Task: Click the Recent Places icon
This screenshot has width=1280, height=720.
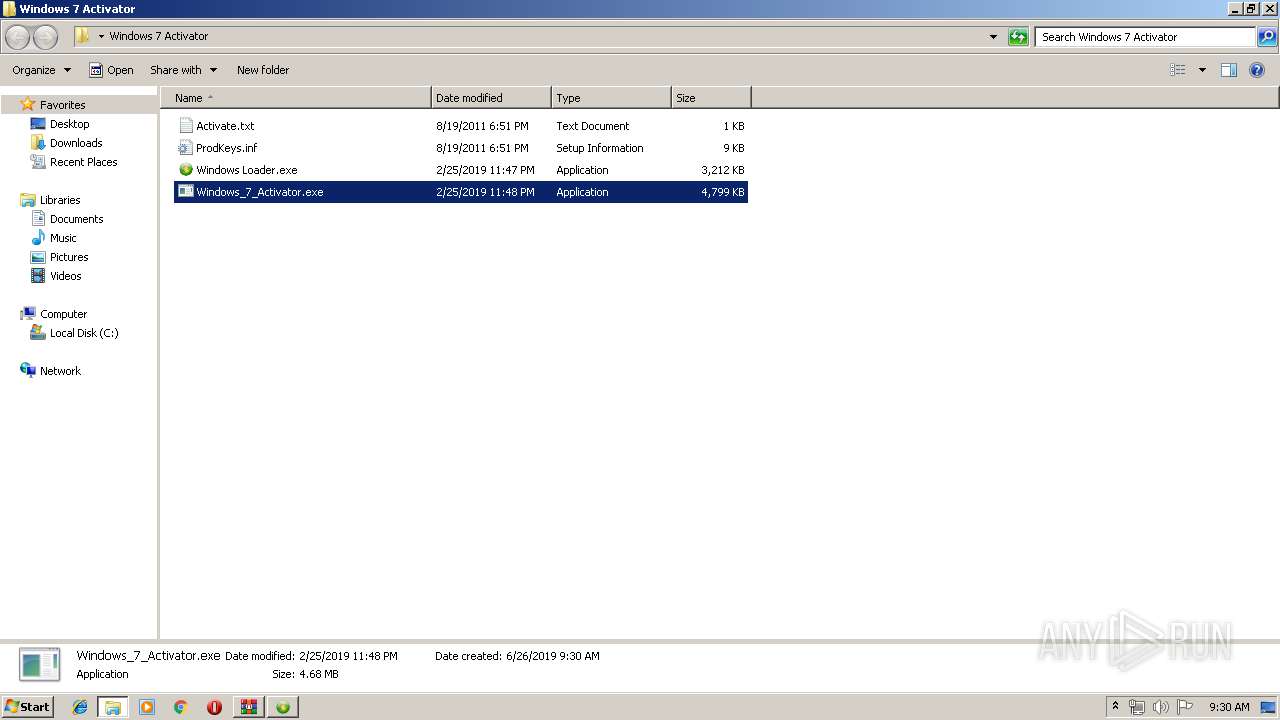Action: click(38, 162)
